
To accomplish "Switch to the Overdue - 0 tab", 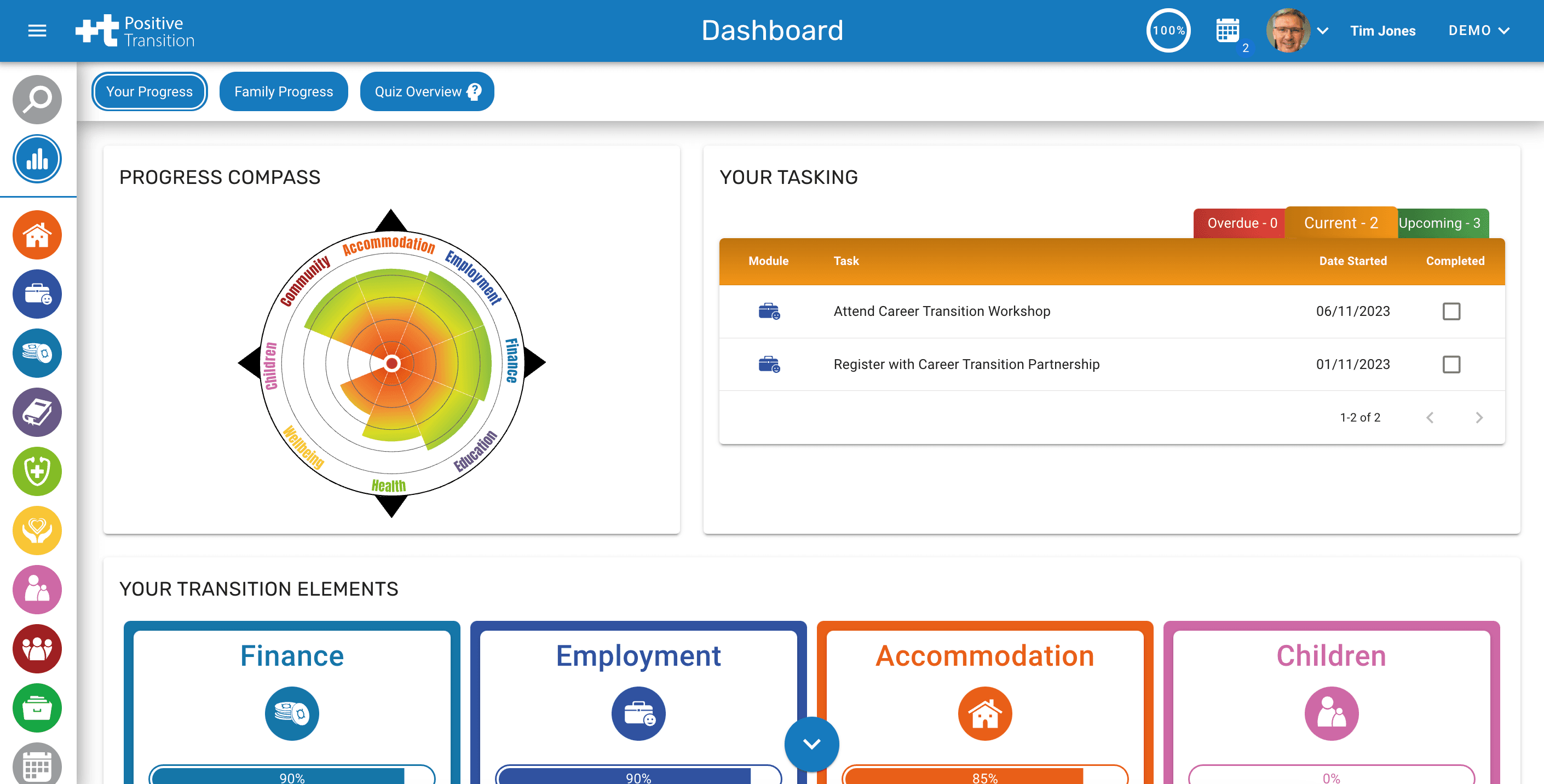I will coord(1242,223).
